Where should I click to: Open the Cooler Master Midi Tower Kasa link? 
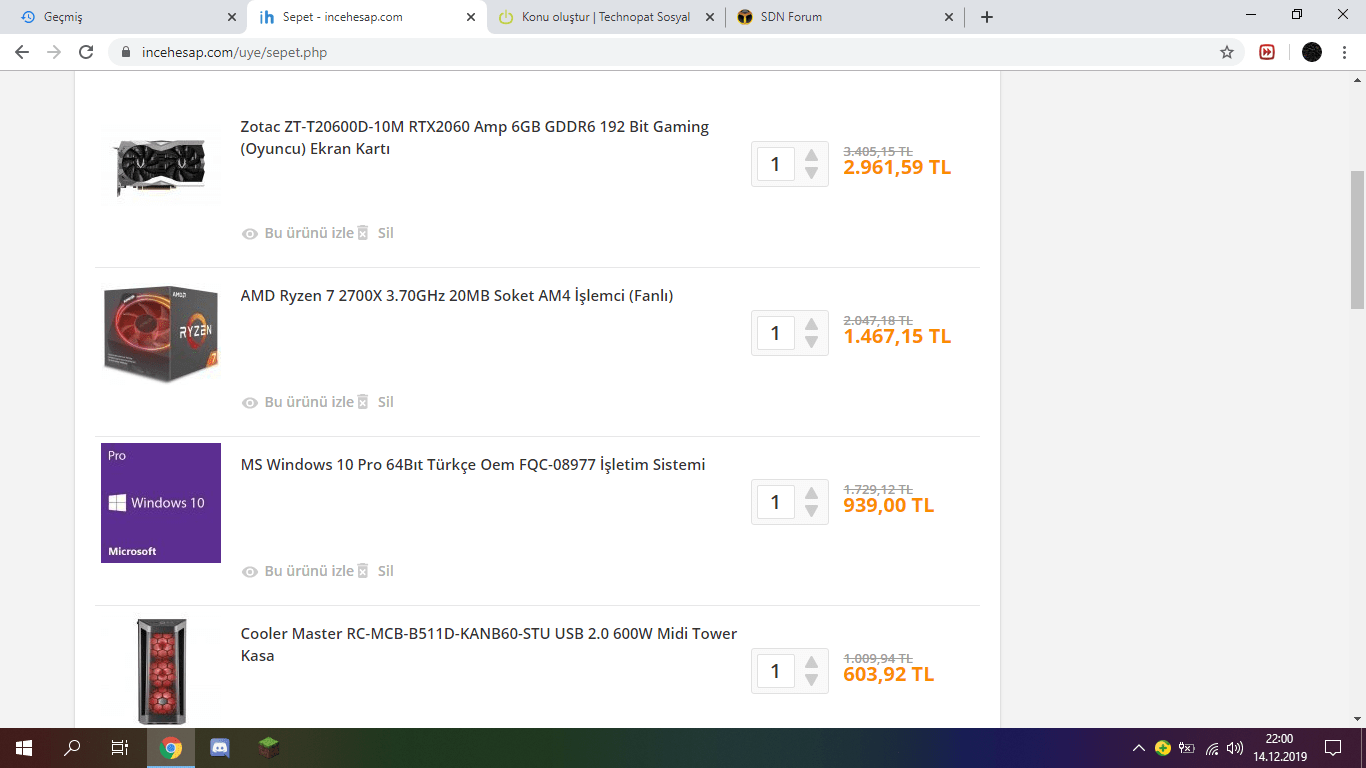point(489,645)
